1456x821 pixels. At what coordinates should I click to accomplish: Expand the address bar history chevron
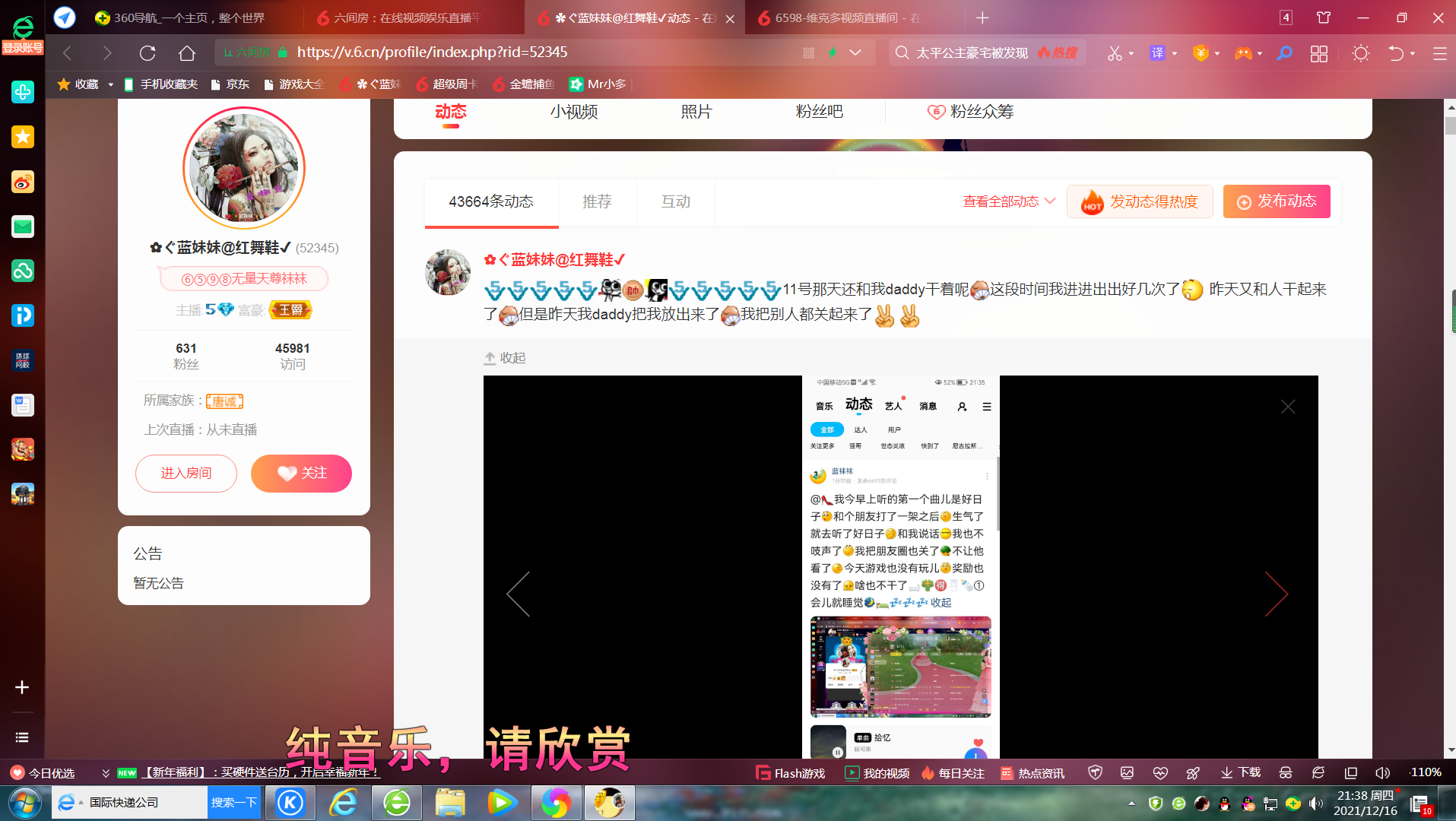point(855,52)
